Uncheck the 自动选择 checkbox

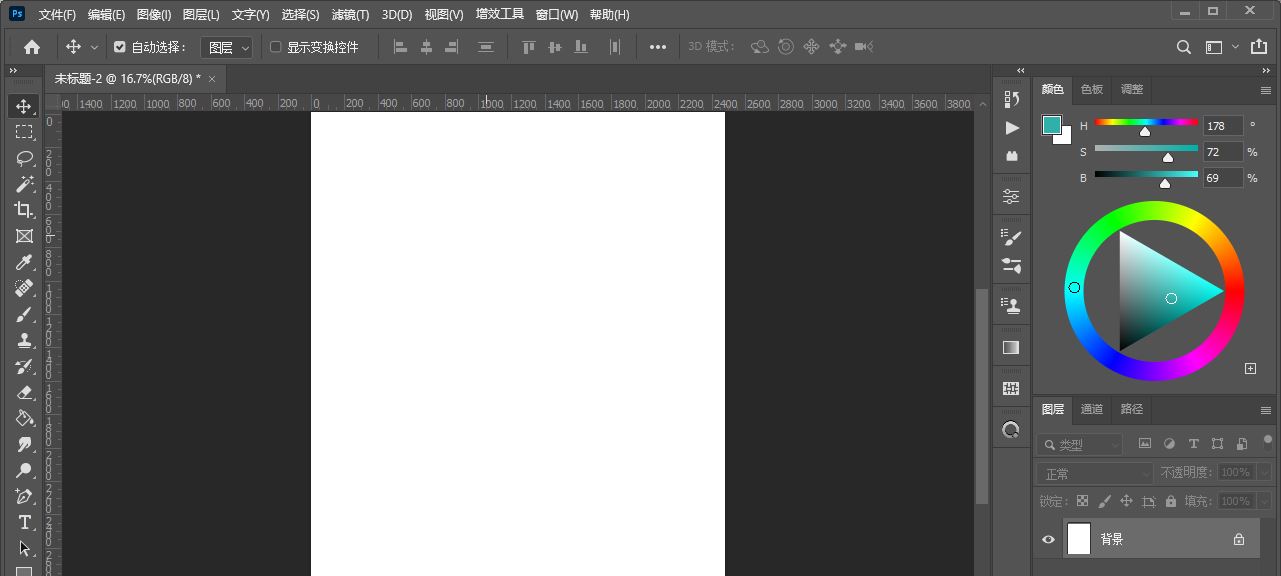click(x=120, y=47)
